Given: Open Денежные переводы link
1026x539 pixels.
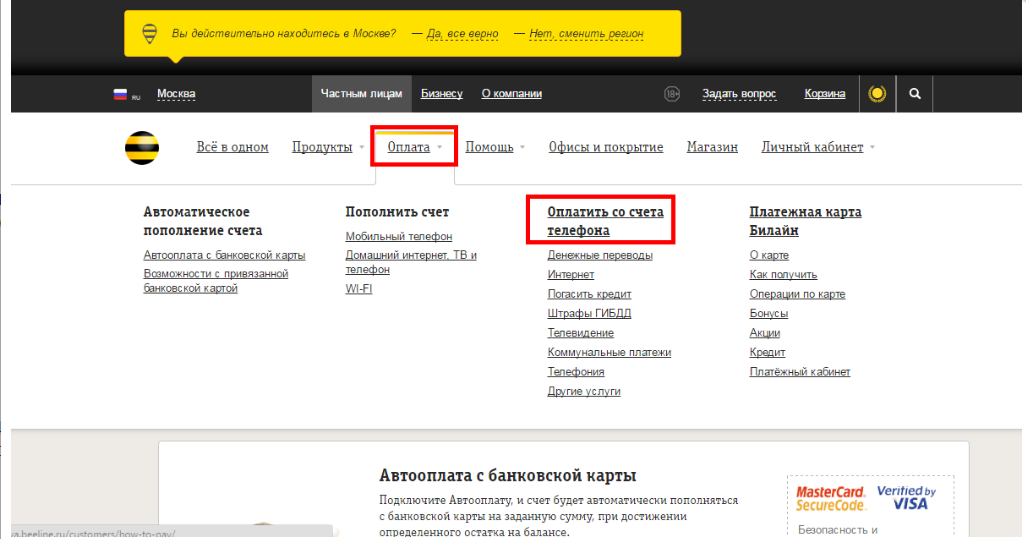Looking at the screenshot, I should (600, 255).
